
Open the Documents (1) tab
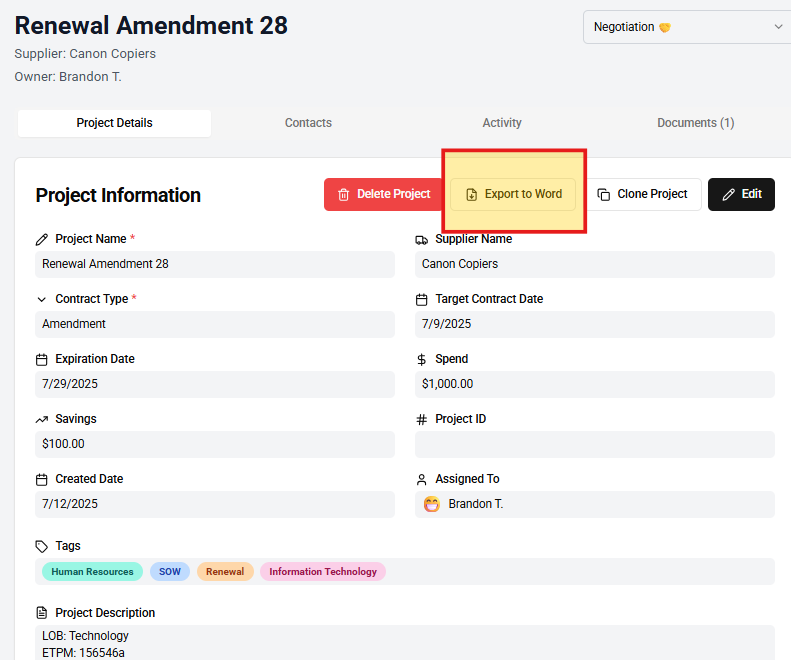tap(695, 123)
